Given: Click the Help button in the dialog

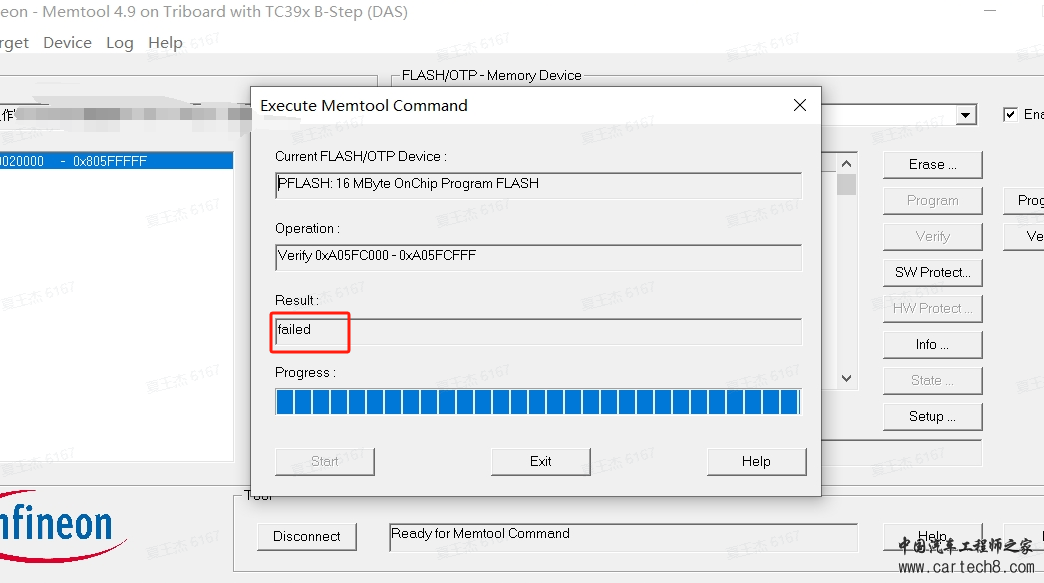Looking at the screenshot, I should click(756, 461).
